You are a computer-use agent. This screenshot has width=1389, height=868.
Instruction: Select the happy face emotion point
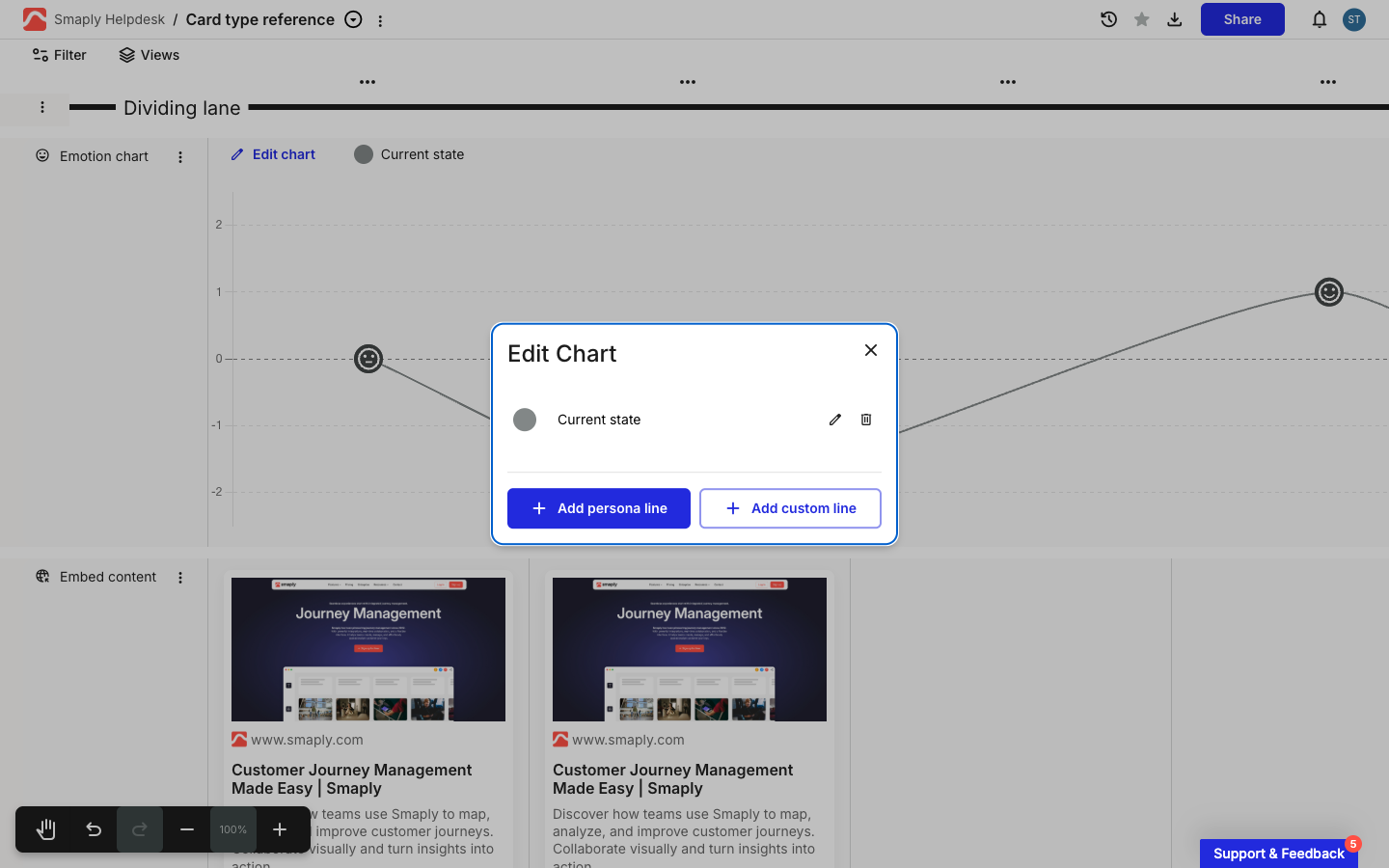point(1329,291)
